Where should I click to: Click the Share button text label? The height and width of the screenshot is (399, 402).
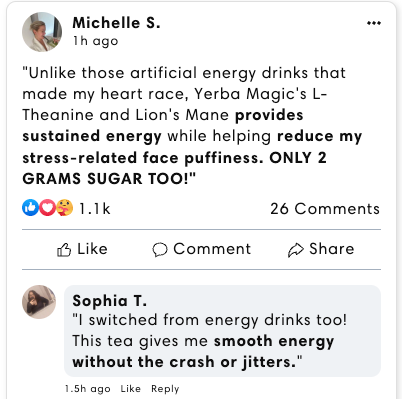tap(332, 249)
